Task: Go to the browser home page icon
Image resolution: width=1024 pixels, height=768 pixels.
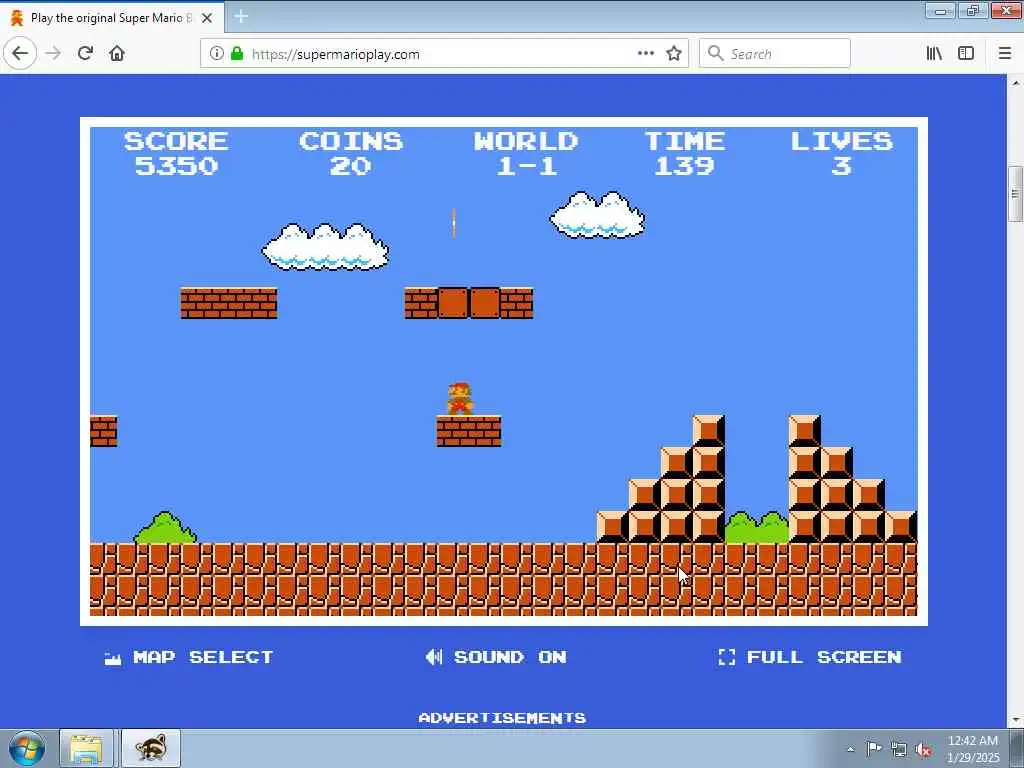Action: 117,54
